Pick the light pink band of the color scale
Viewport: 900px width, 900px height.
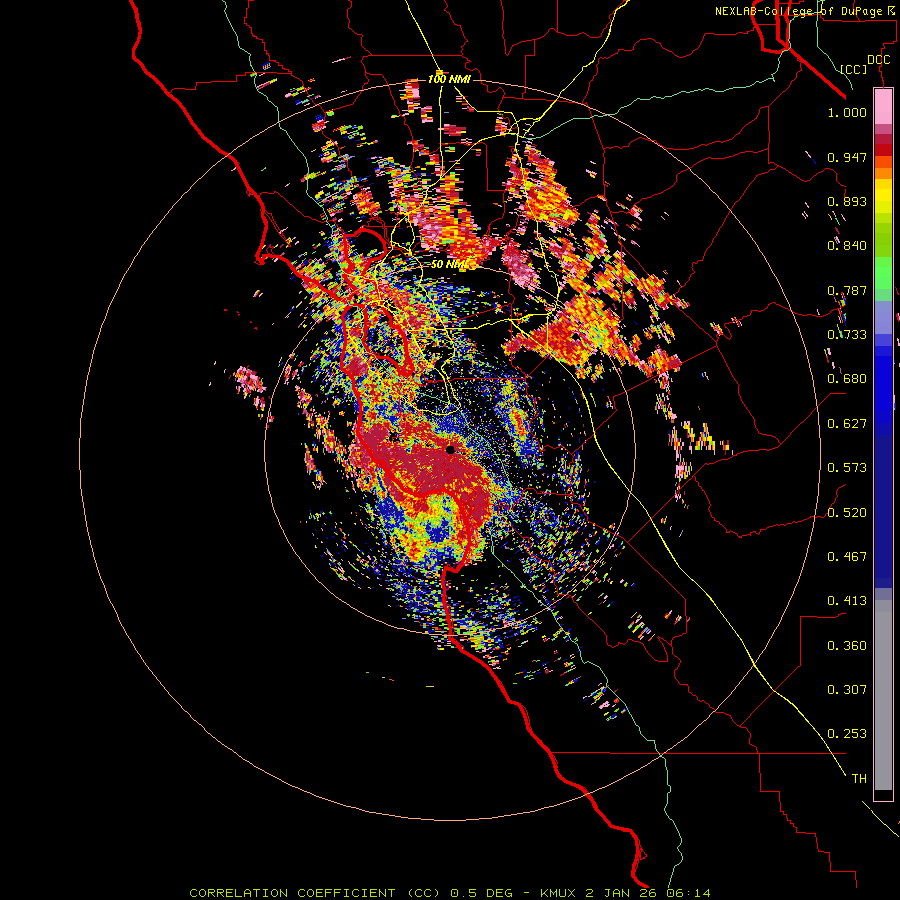(x=883, y=107)
